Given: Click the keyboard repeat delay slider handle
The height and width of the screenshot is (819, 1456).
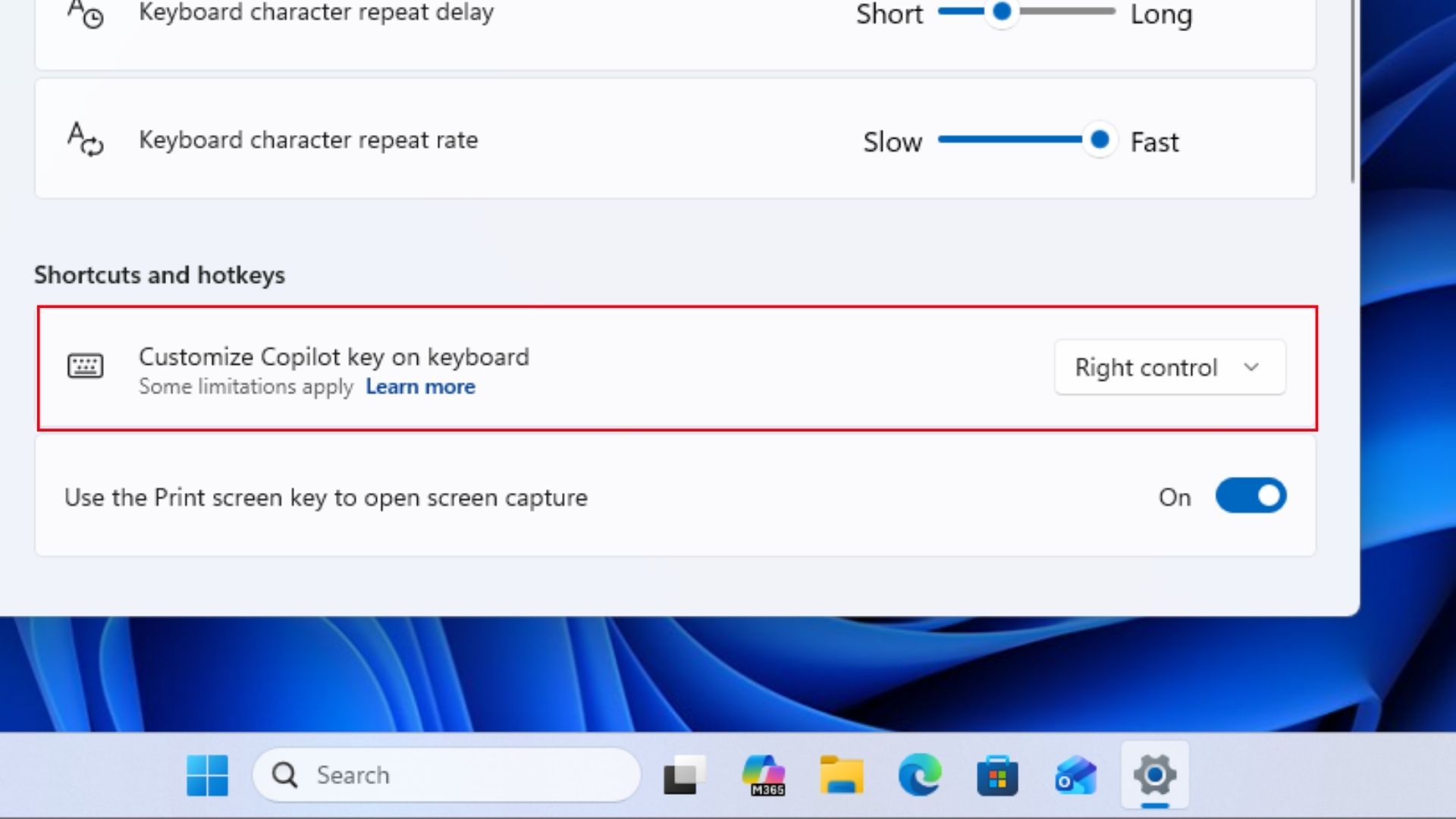Looking at the screenshot, I should (x=1002, y=11).
